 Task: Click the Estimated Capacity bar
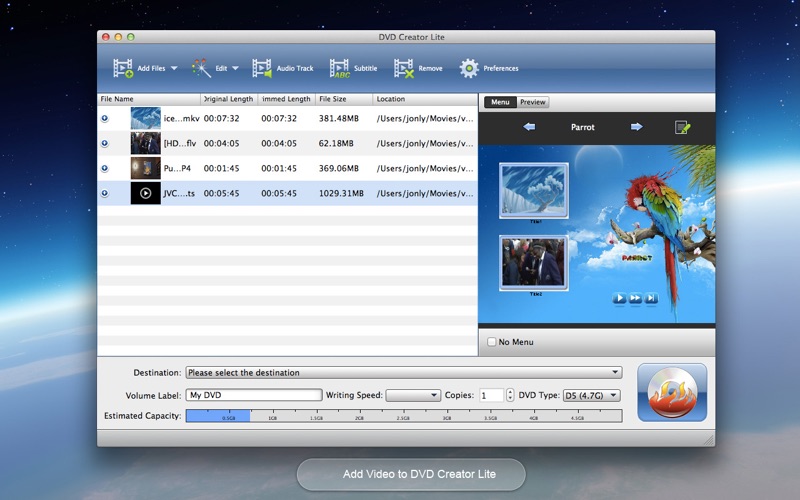click(403, 415)
